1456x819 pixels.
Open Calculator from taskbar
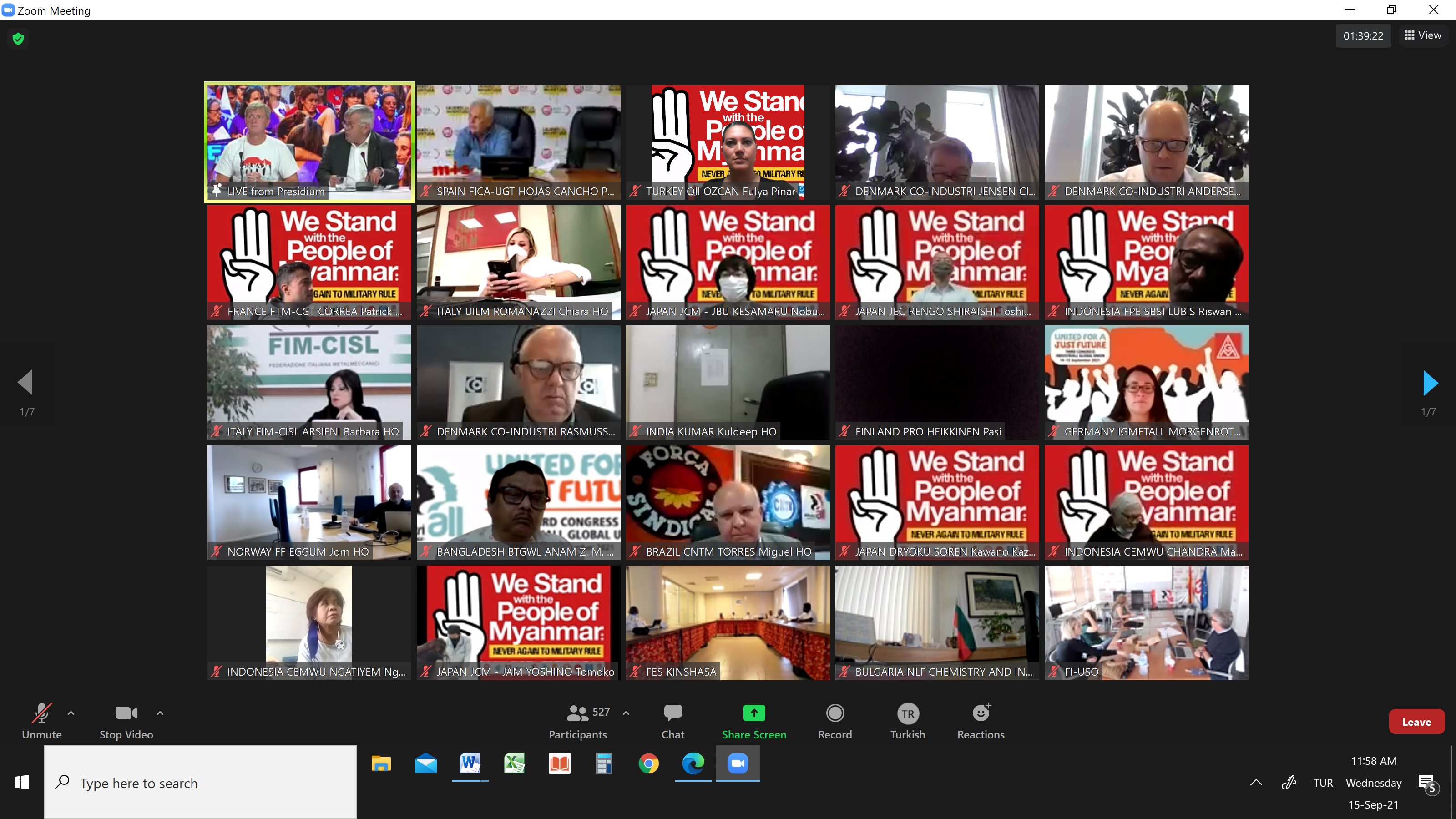(x=604, y=763)
